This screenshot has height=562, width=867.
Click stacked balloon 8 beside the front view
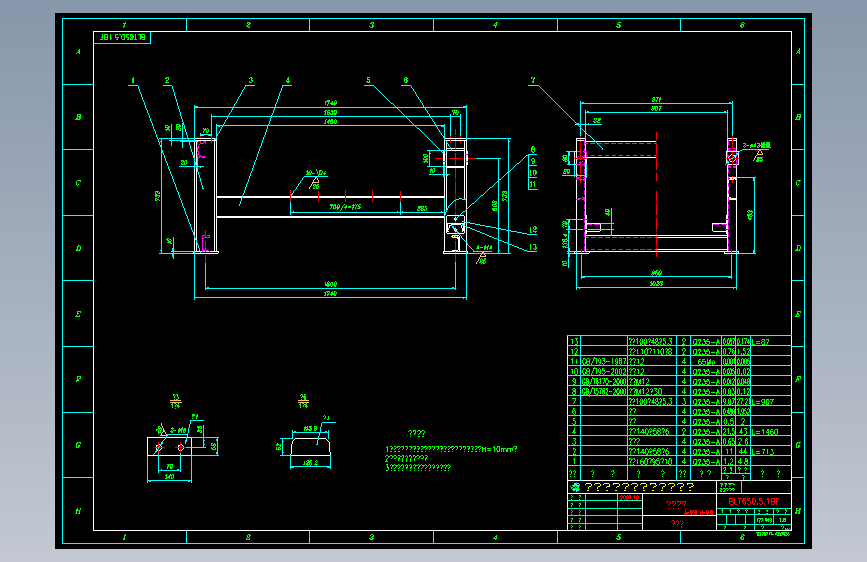tap(533, 150)
